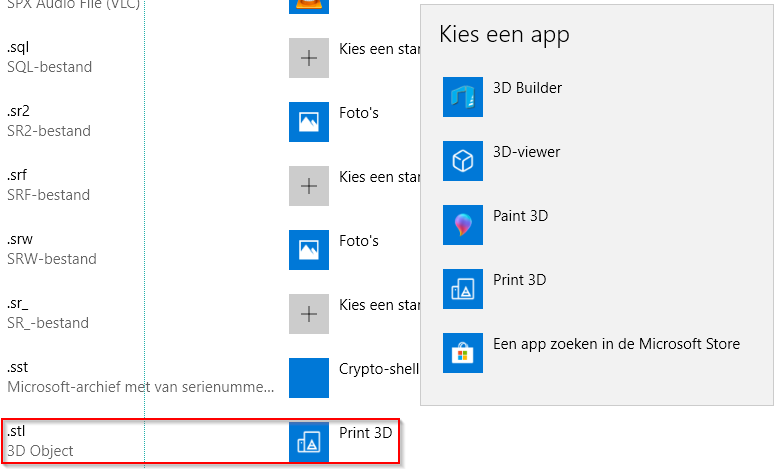Screen dimensions: 782x469
Task: Click .sr2 extension text
Action: point(18,111)
